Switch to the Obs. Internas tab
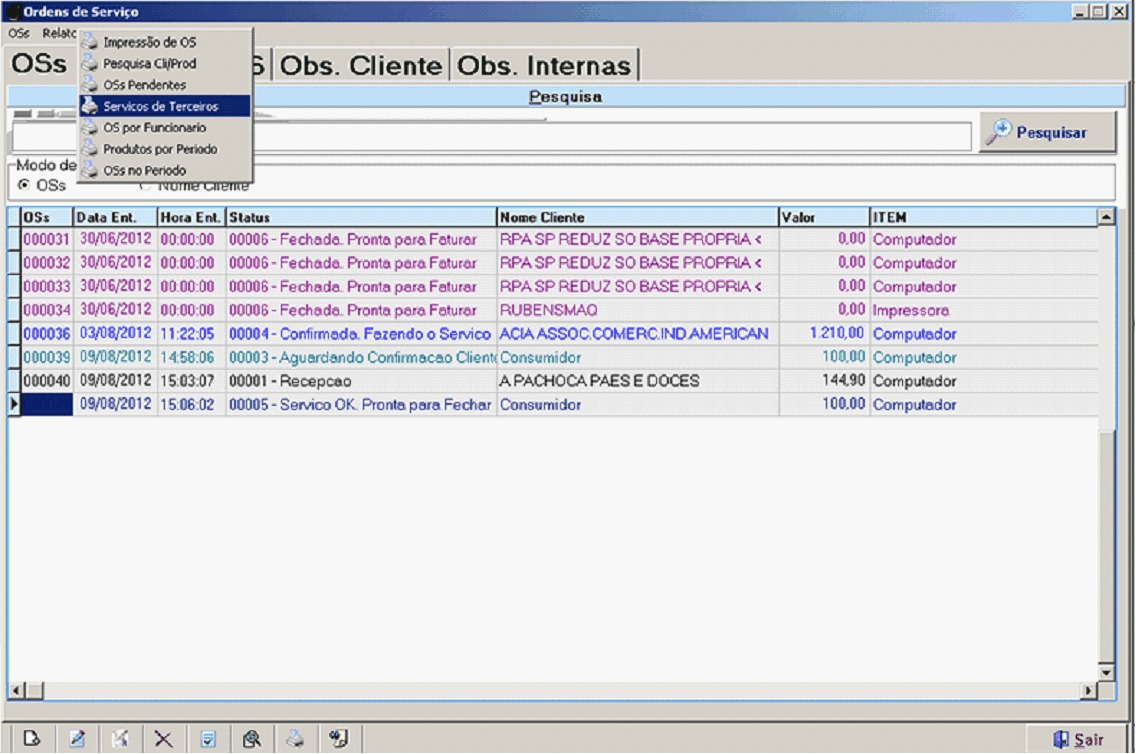1136x754 pixels. click(545, 66)
